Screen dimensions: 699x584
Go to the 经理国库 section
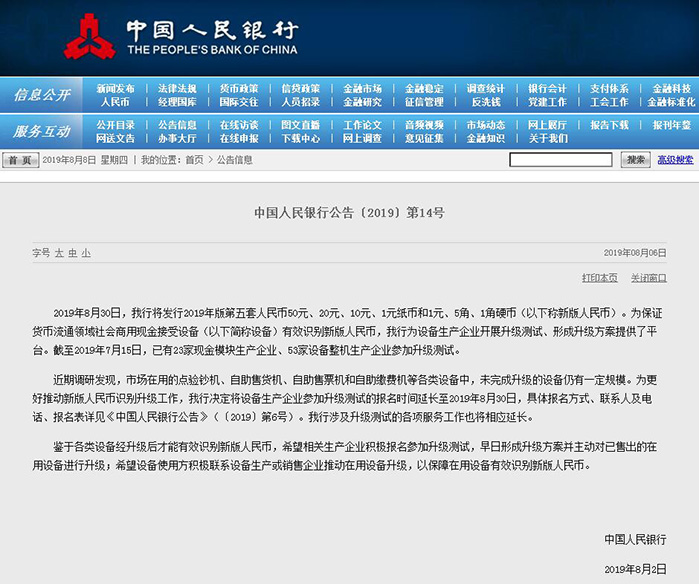click(x=177, y=102)
